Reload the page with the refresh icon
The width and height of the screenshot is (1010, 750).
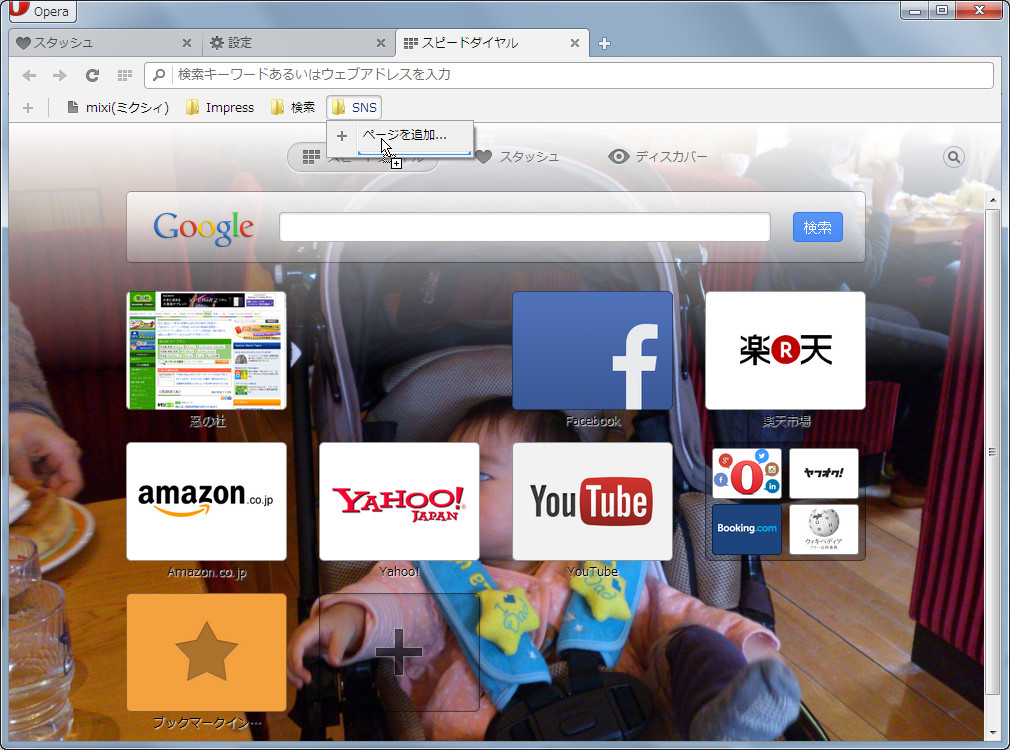(x=92, y=75)
